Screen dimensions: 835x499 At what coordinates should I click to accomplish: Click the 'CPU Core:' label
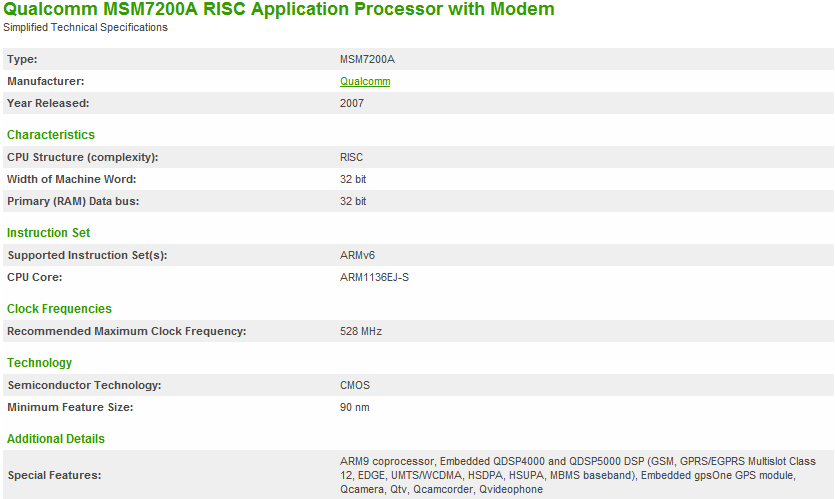click(x=35, y=277)
